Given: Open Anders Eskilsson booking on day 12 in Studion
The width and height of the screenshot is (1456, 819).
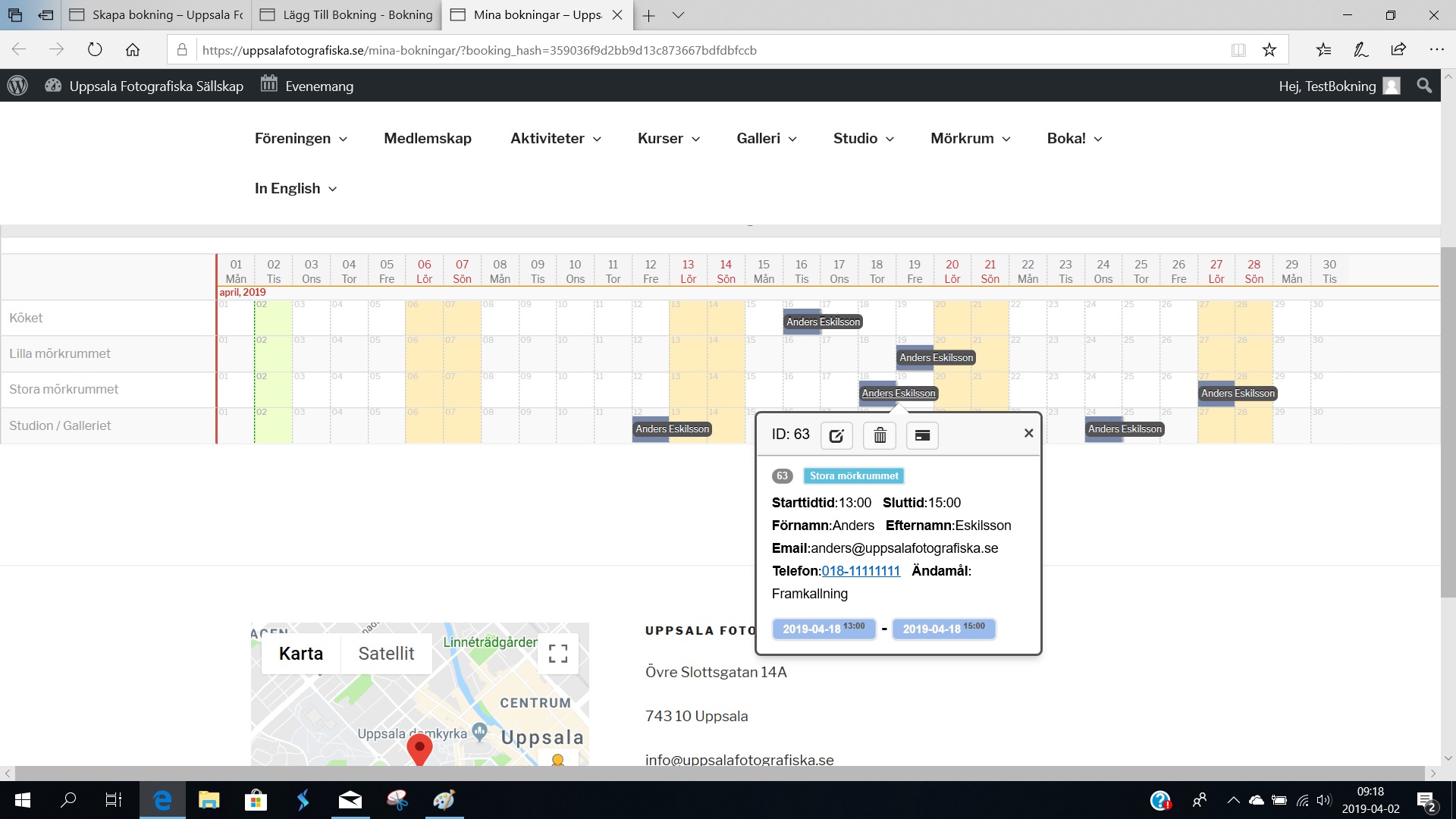Looking at the screenshot, I should tap(672, 428).
